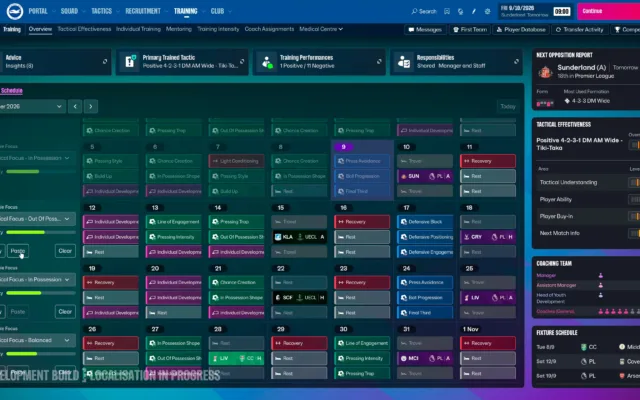
Task: Click the Responsibilities staff icon
Action: [x=404, y=62]
